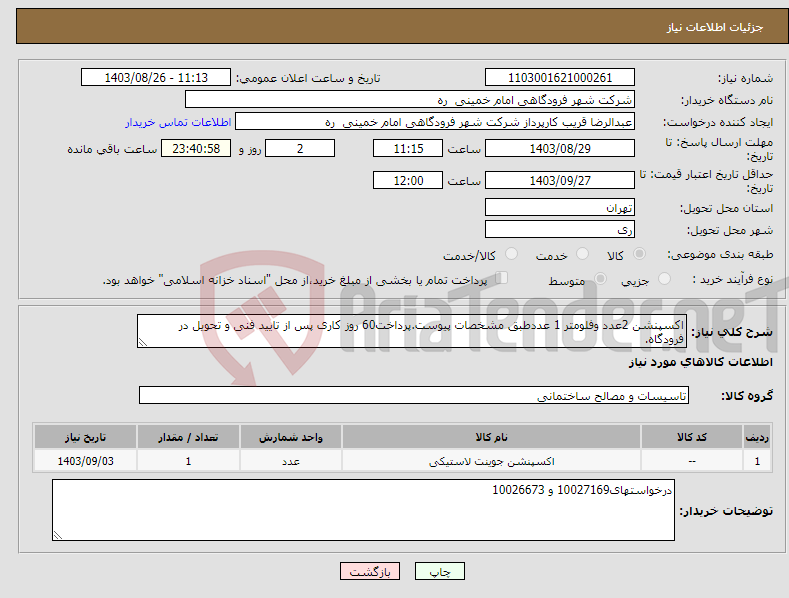
Task: Click the واحد شمارش column header
Action: [x=291, y=437]
